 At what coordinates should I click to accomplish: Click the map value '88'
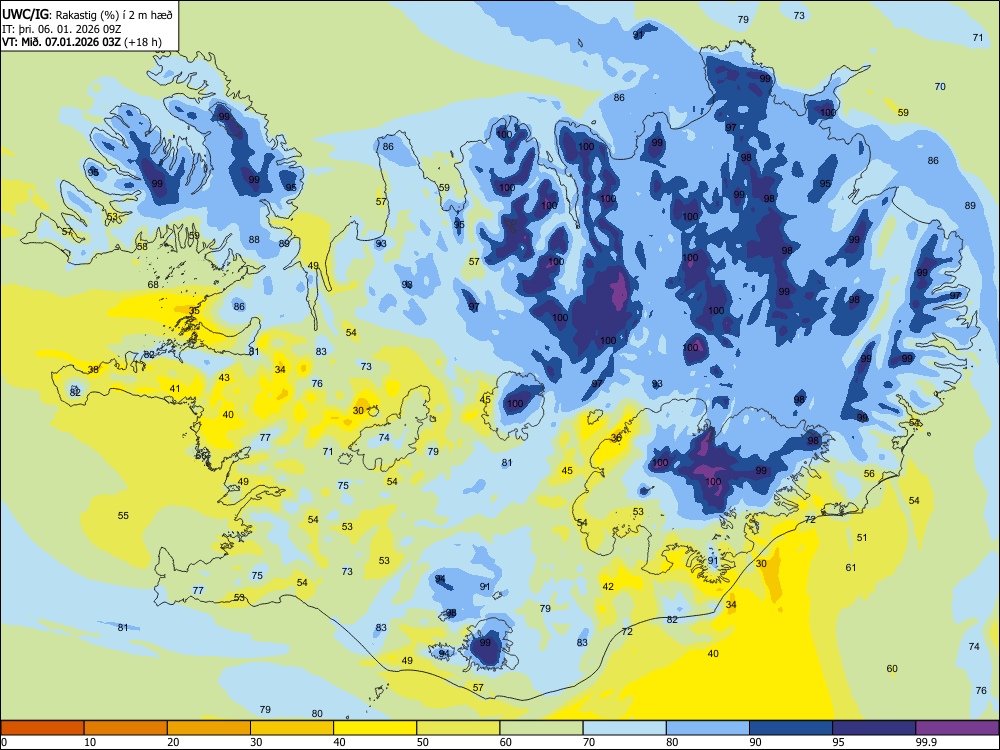(x=254, y=240)
